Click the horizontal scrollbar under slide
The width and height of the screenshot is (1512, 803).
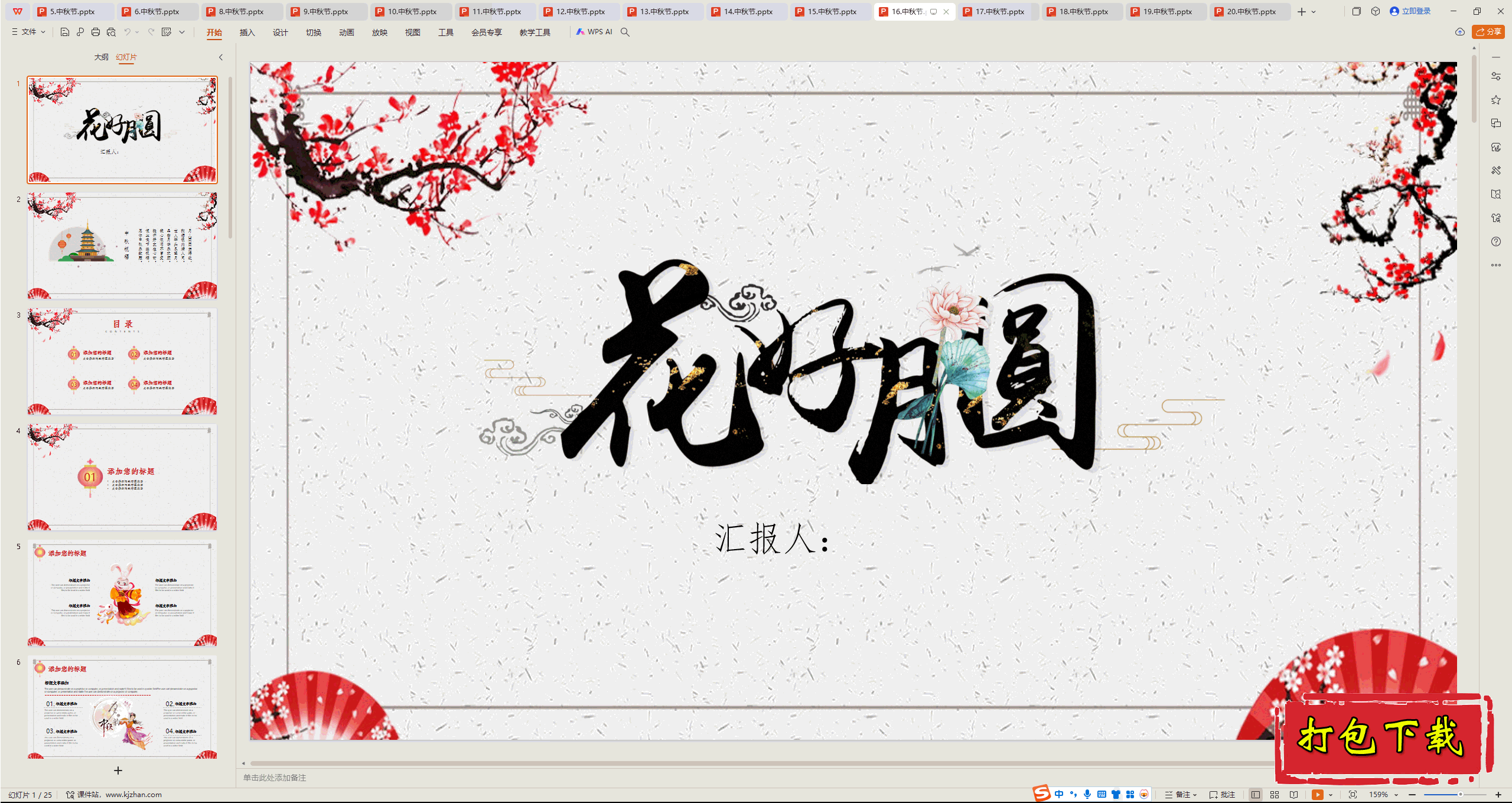click(762, 763)
